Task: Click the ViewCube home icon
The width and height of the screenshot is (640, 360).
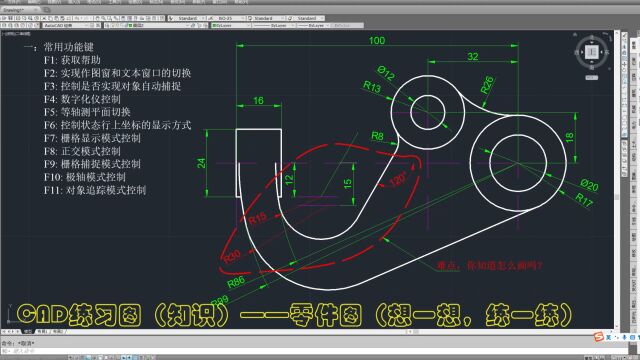Action: 576,35
